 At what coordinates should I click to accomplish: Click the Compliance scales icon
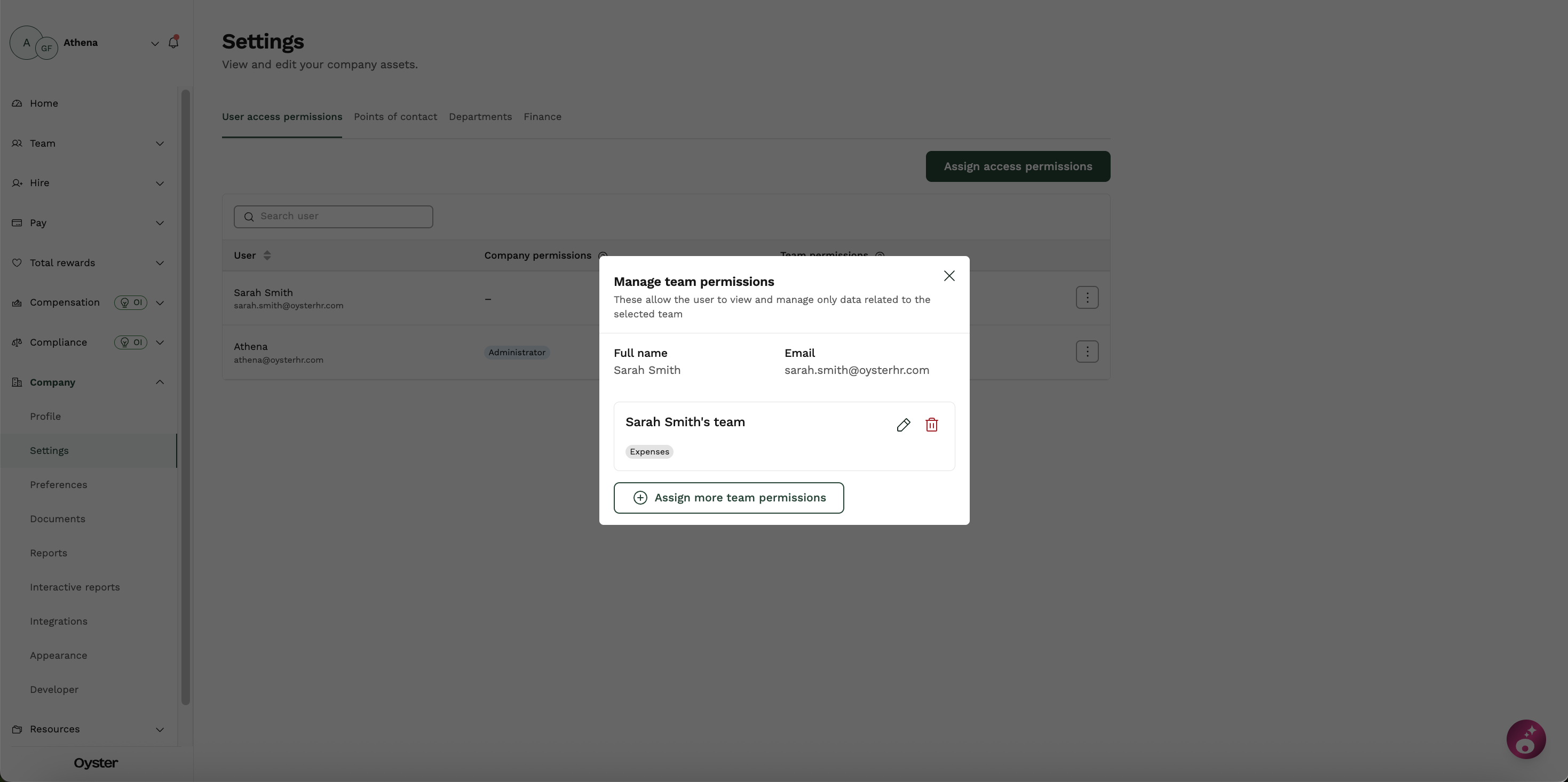coord(17,342)
